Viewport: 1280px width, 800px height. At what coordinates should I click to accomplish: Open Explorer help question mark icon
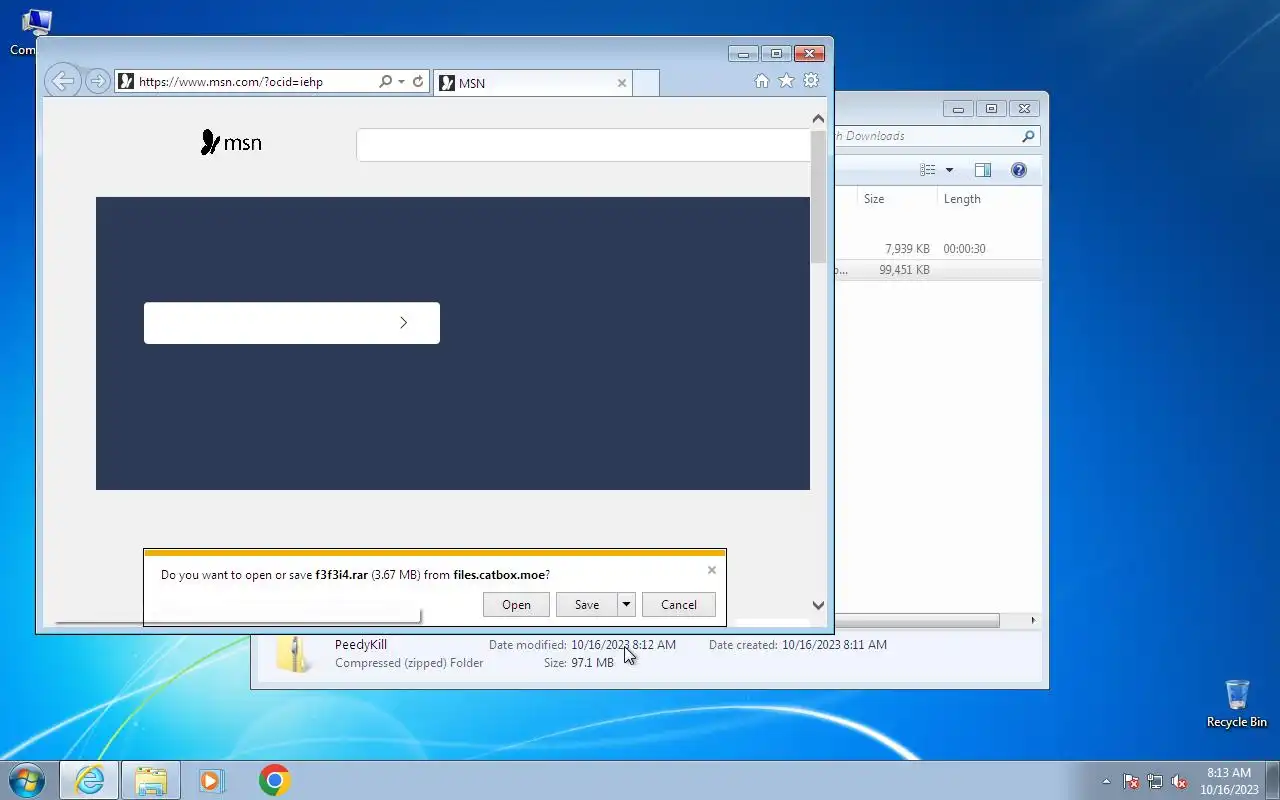(1019, 170)
